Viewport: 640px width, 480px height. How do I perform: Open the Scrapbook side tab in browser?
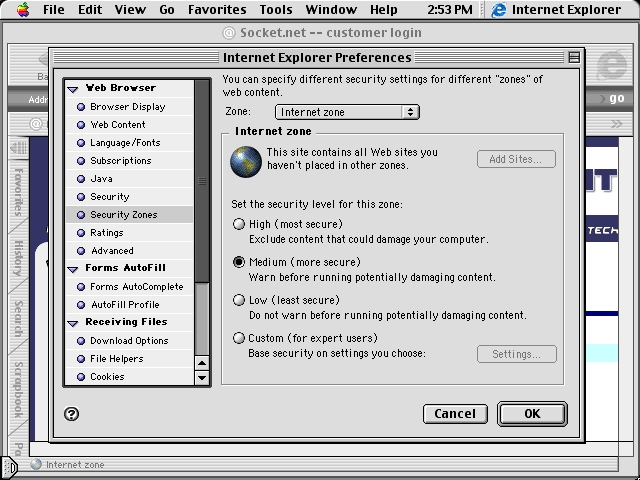coord(18,390)
